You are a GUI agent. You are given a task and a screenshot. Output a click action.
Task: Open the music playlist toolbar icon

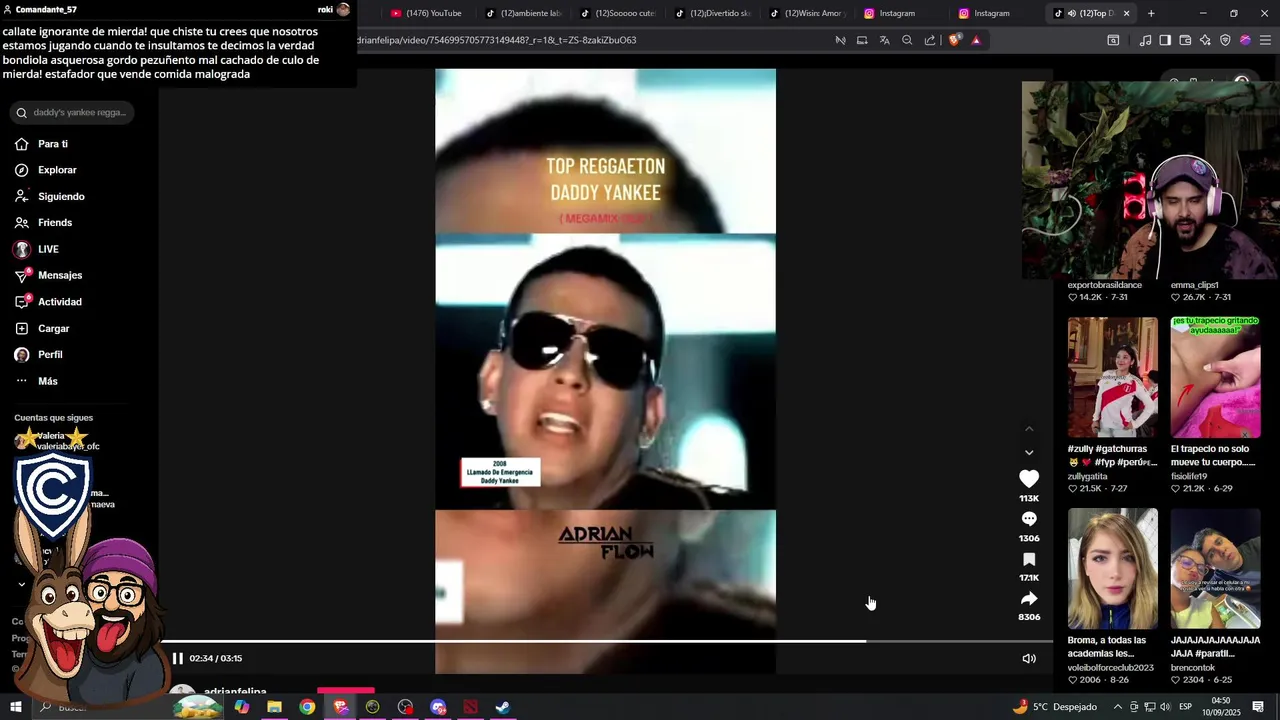[x=1145, y=40]
